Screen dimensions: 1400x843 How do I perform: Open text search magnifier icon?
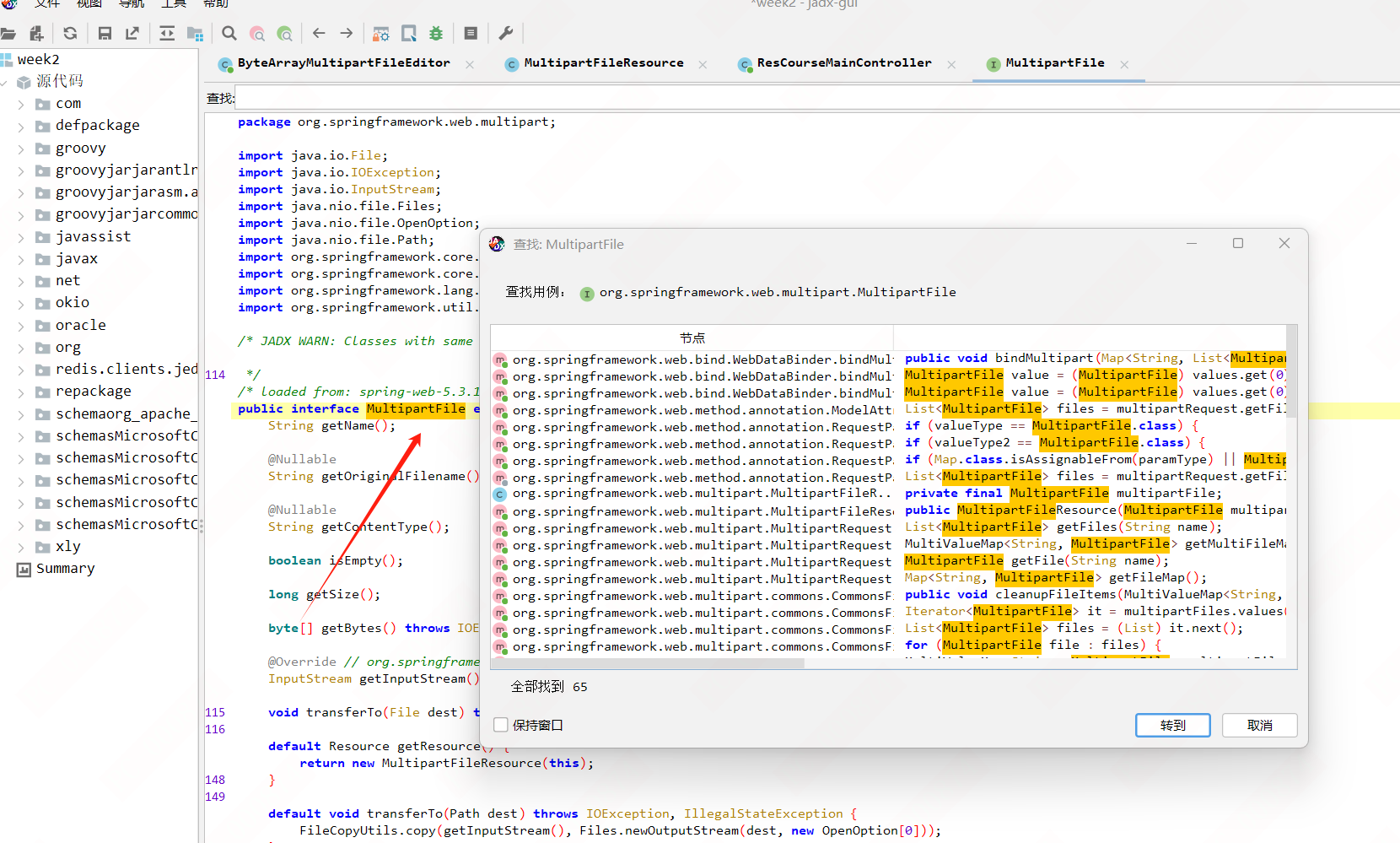click(229, 34)
